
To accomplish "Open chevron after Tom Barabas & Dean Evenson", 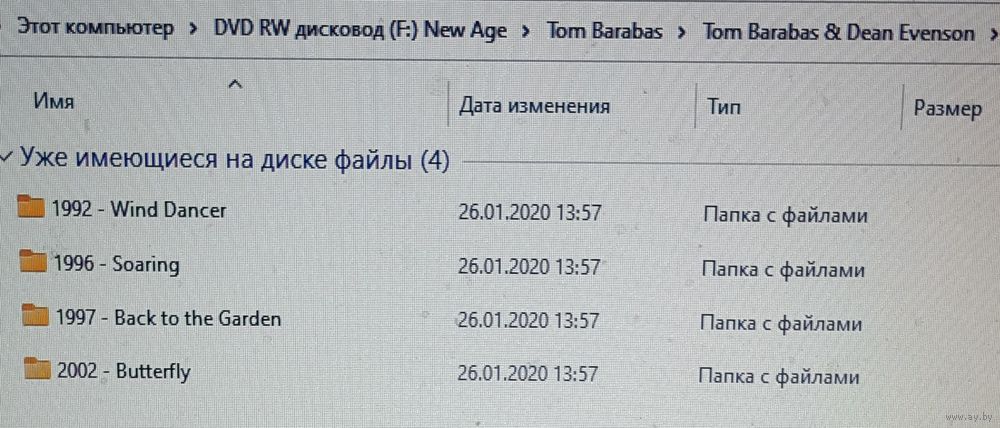I will pyautogui.click(x=993, y=33).
